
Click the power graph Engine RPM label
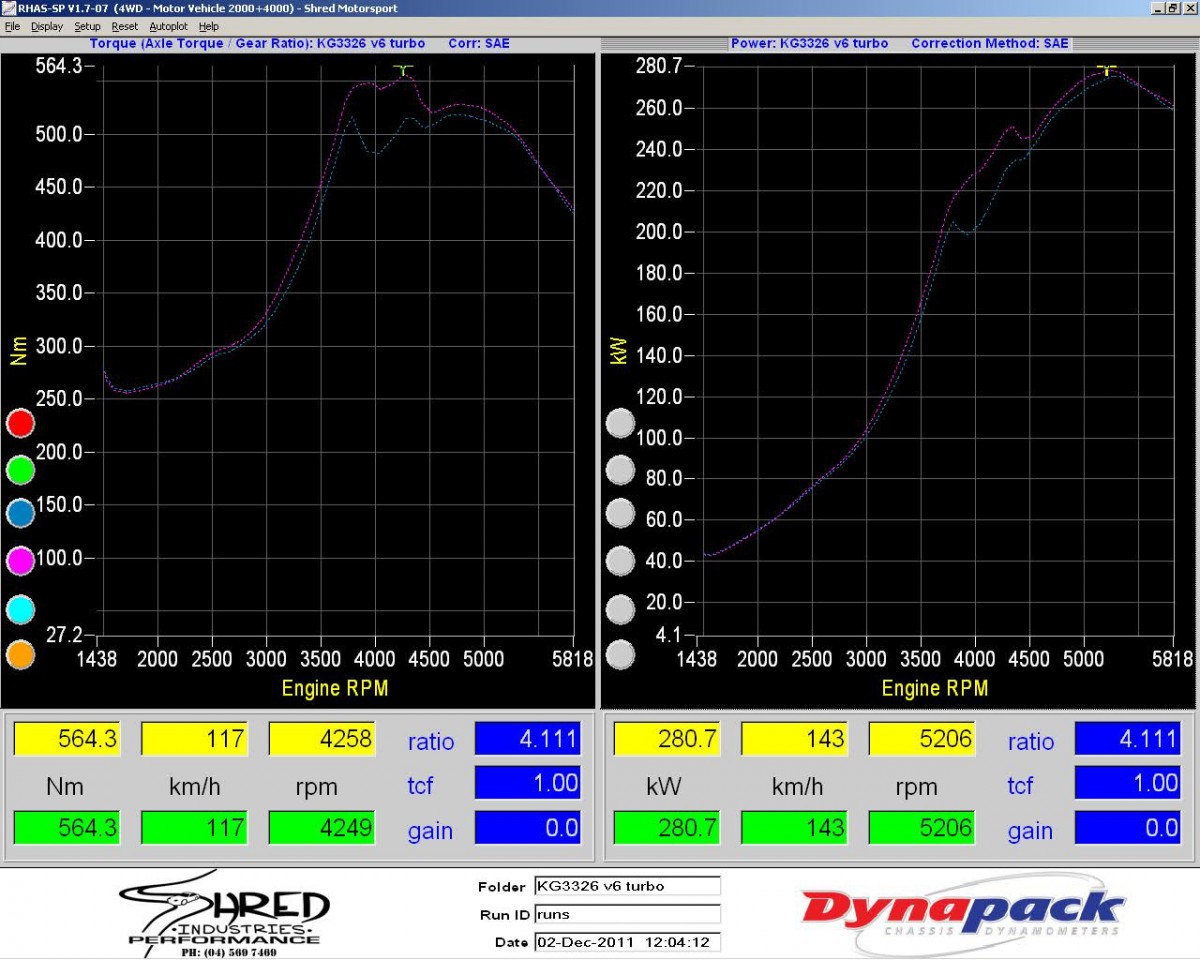tap(935, 688)
